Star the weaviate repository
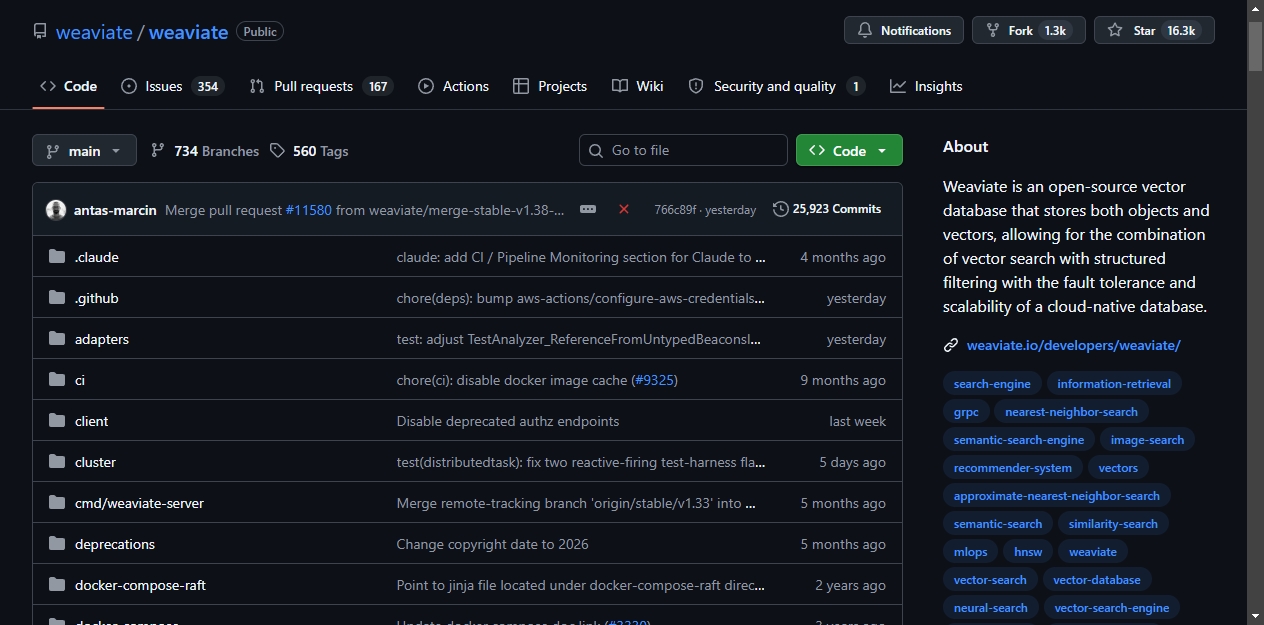Image resolution: width=1264 pixels, height=625 pixels. click(x=1154, y=30)
